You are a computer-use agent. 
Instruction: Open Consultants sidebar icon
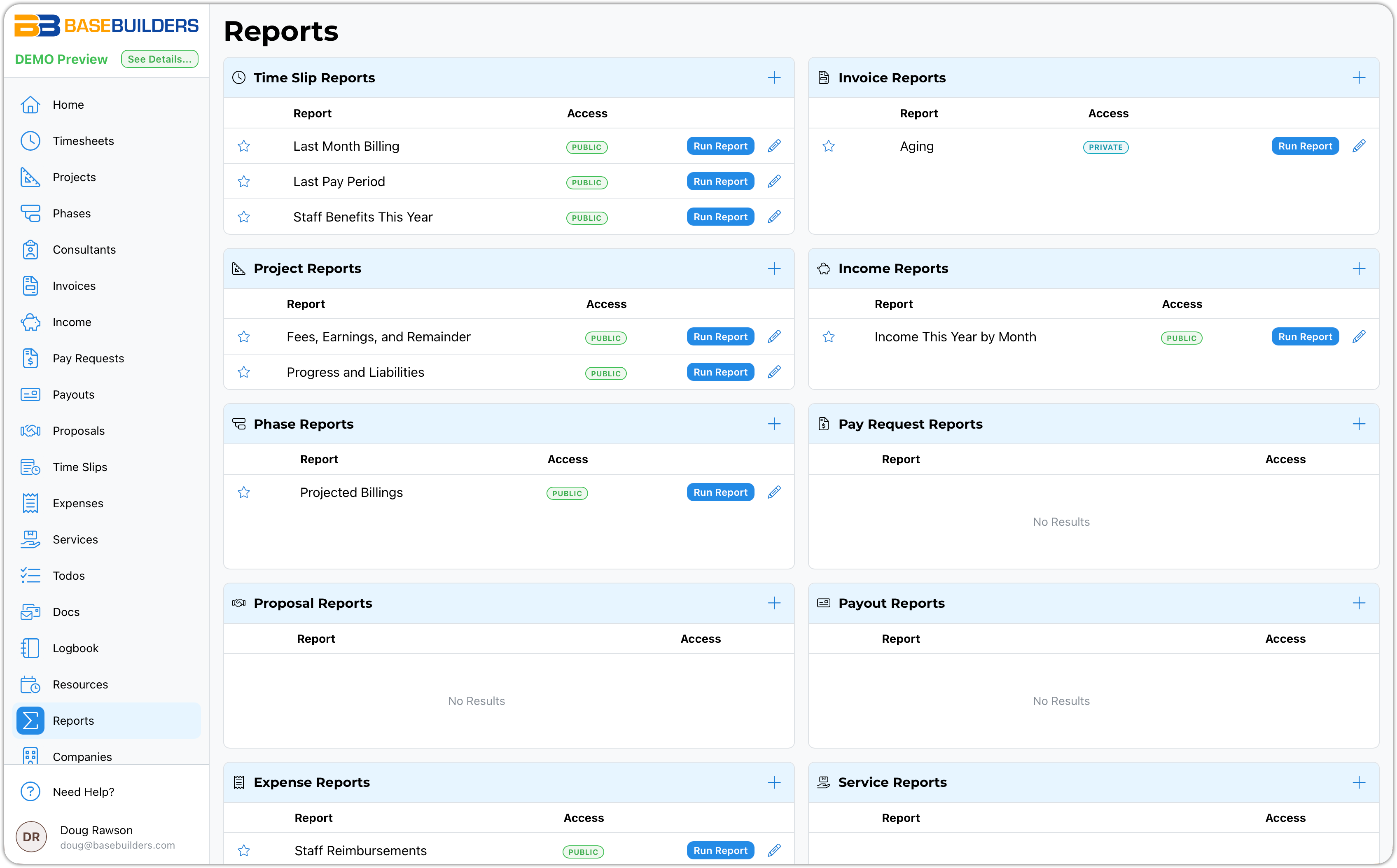click(x=30, y=250)
